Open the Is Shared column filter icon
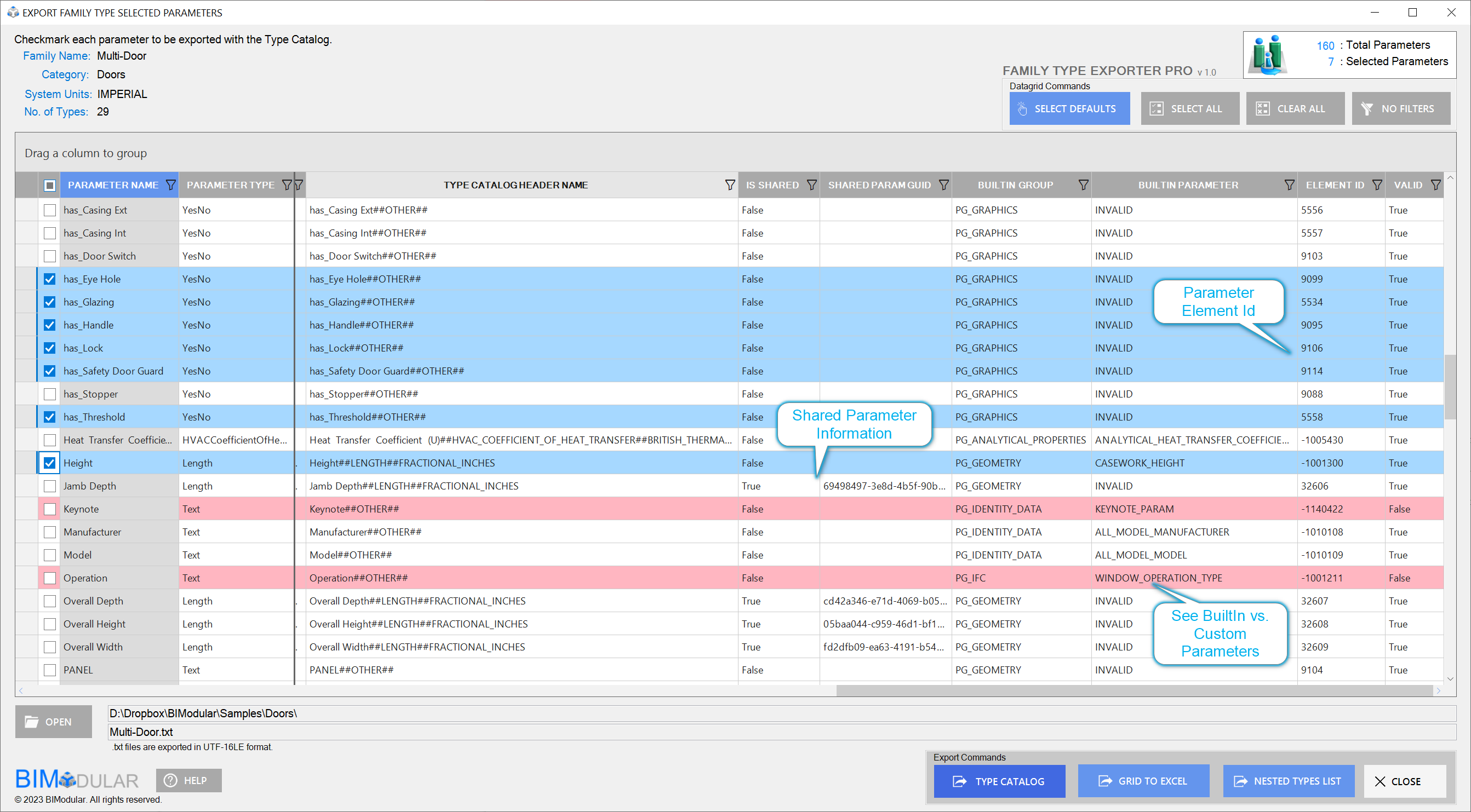This screenshot has height=812, width=1471. tap(811, 185)
